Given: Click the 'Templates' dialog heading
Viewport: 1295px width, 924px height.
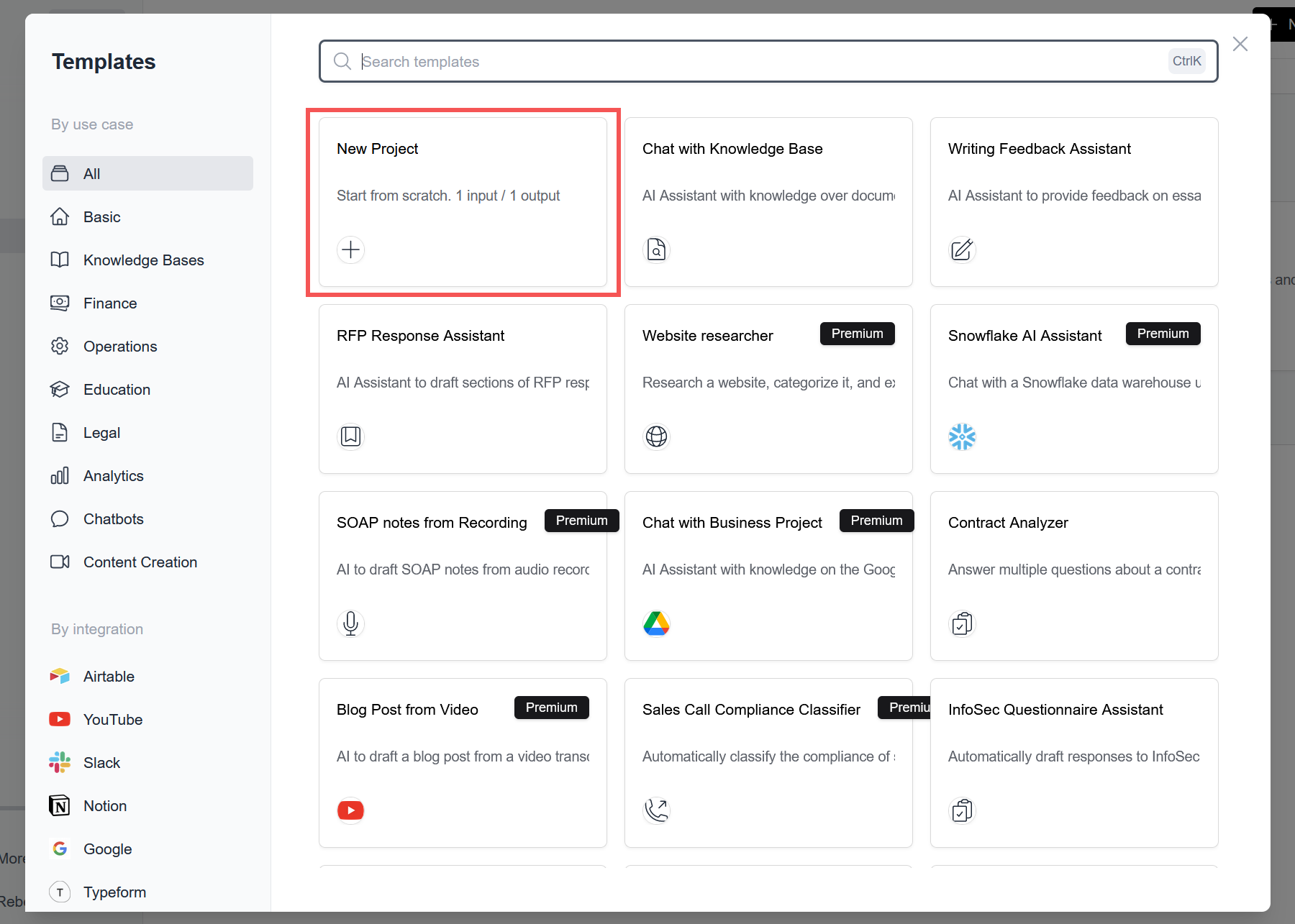Looking at the screenshot, I should tap(104, 62).
